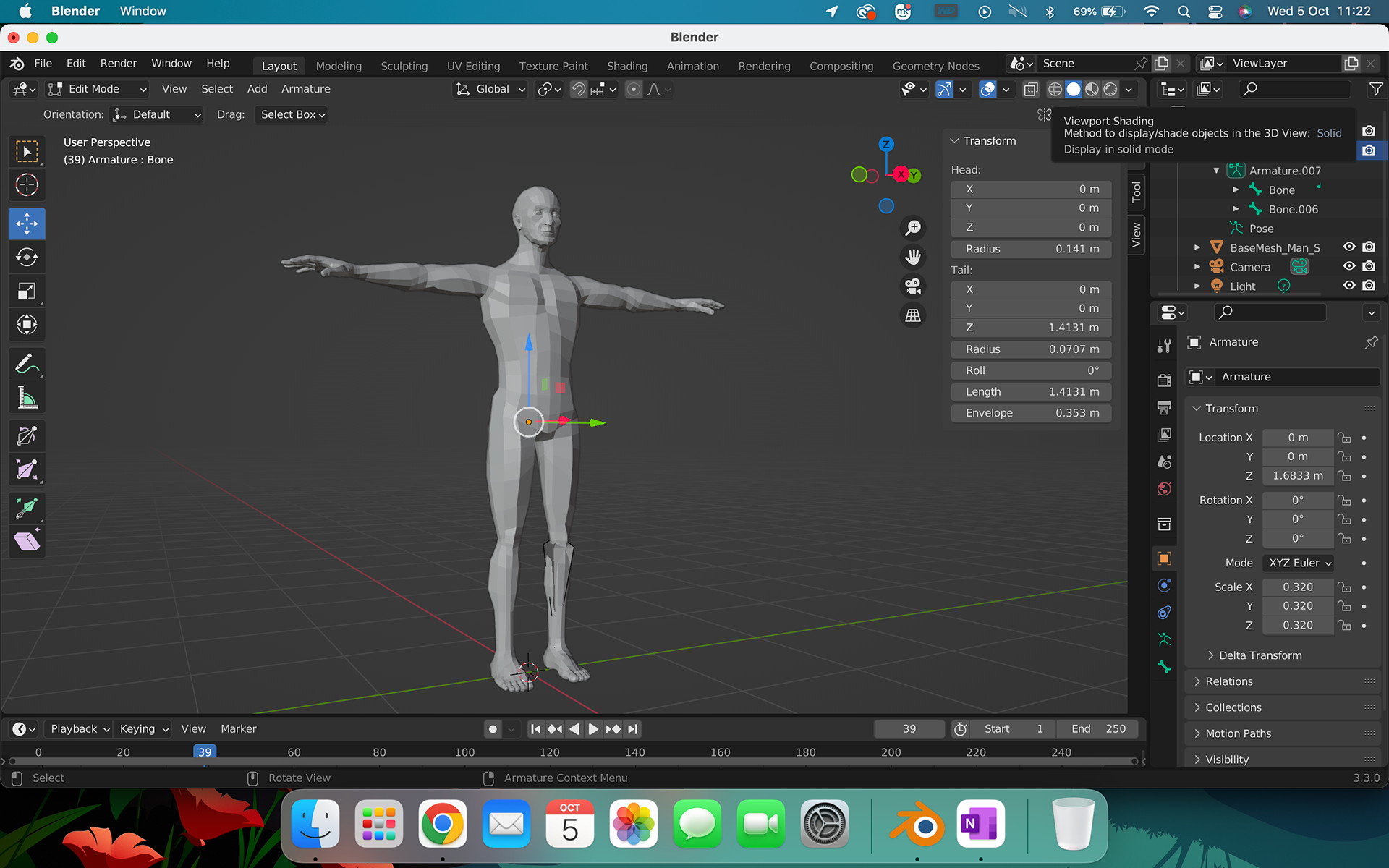Viewport: 1389px width, 868px height.
Task: Open the Edit Mode dropdown
Action: click(98, 89)
